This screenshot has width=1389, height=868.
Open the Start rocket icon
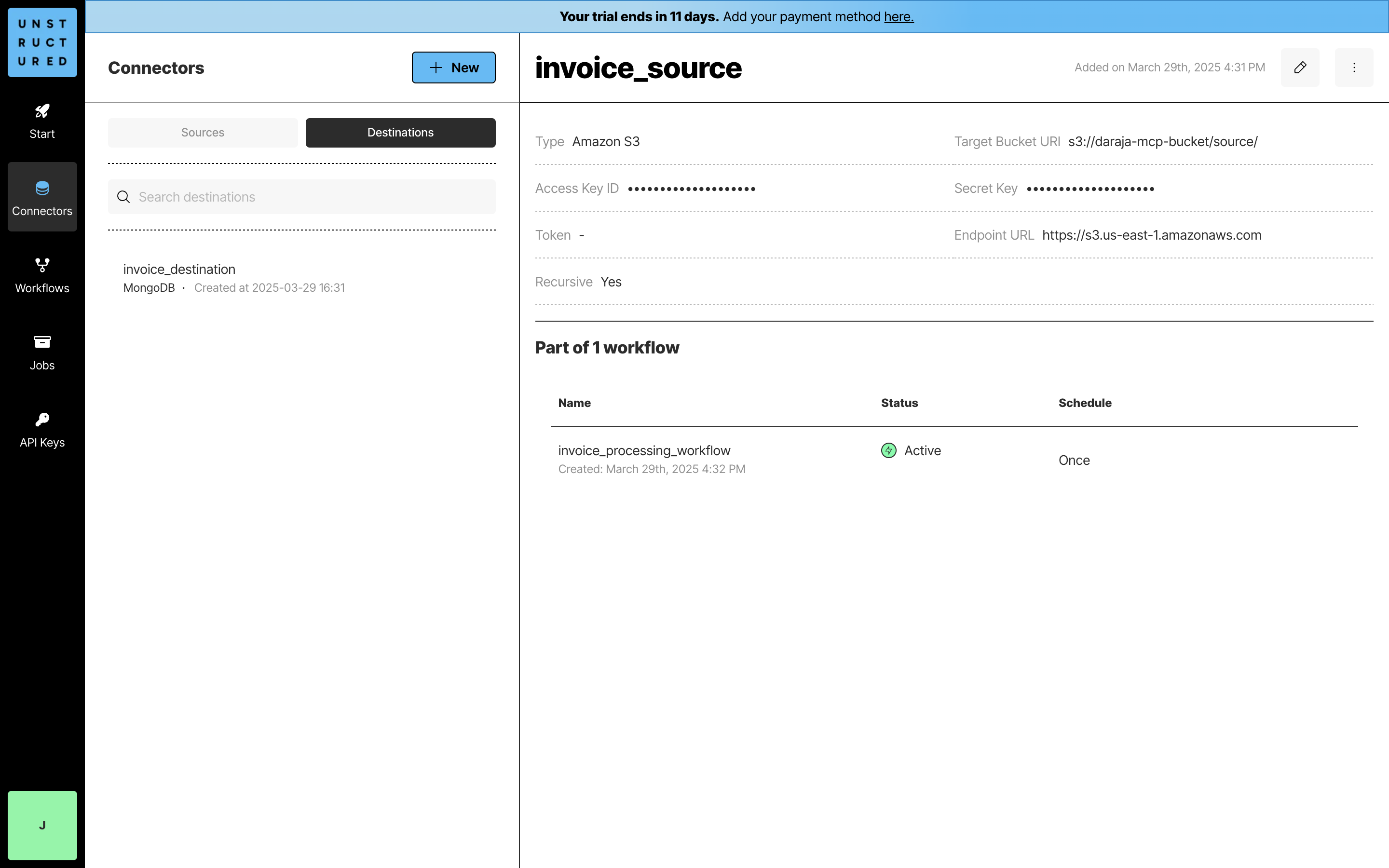42,111
